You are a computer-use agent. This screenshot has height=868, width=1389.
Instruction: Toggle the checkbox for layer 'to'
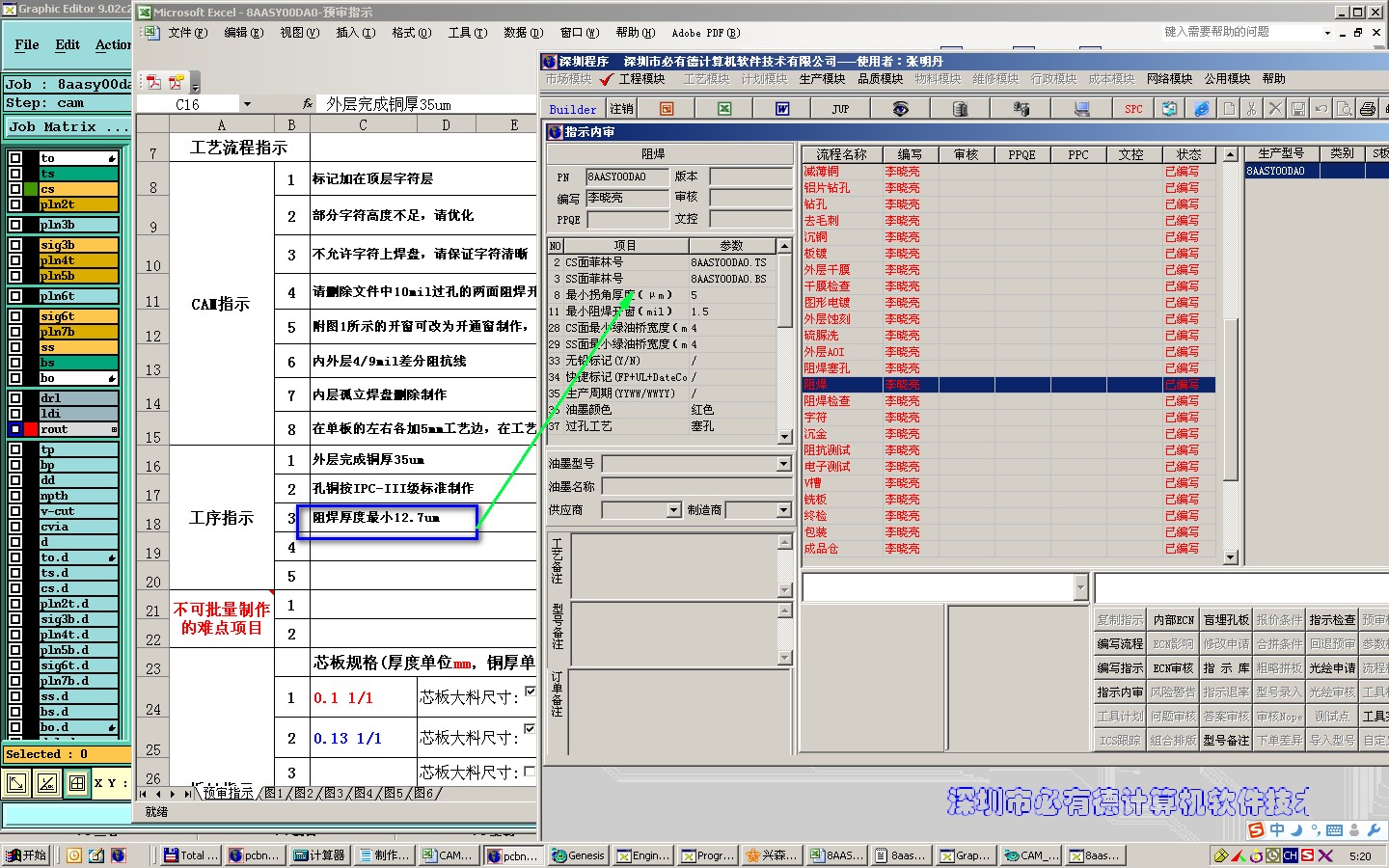click(15, 158)
